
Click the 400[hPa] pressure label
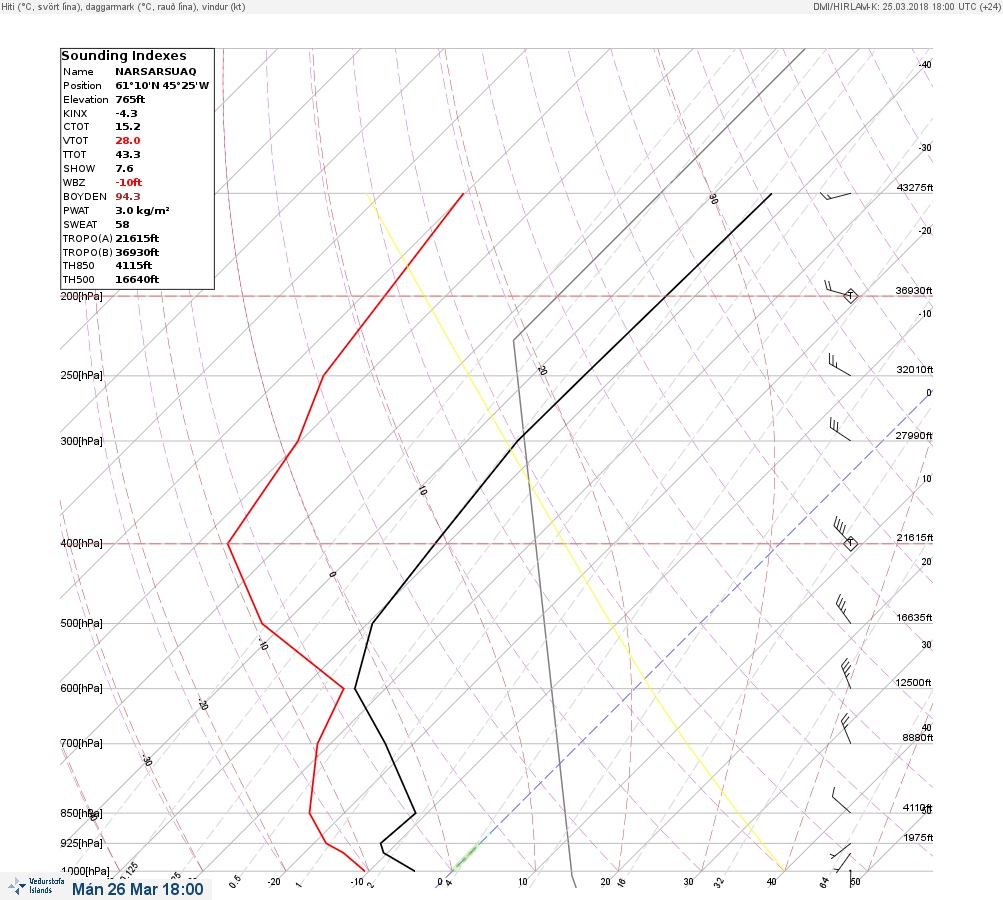tap(81, 543)
